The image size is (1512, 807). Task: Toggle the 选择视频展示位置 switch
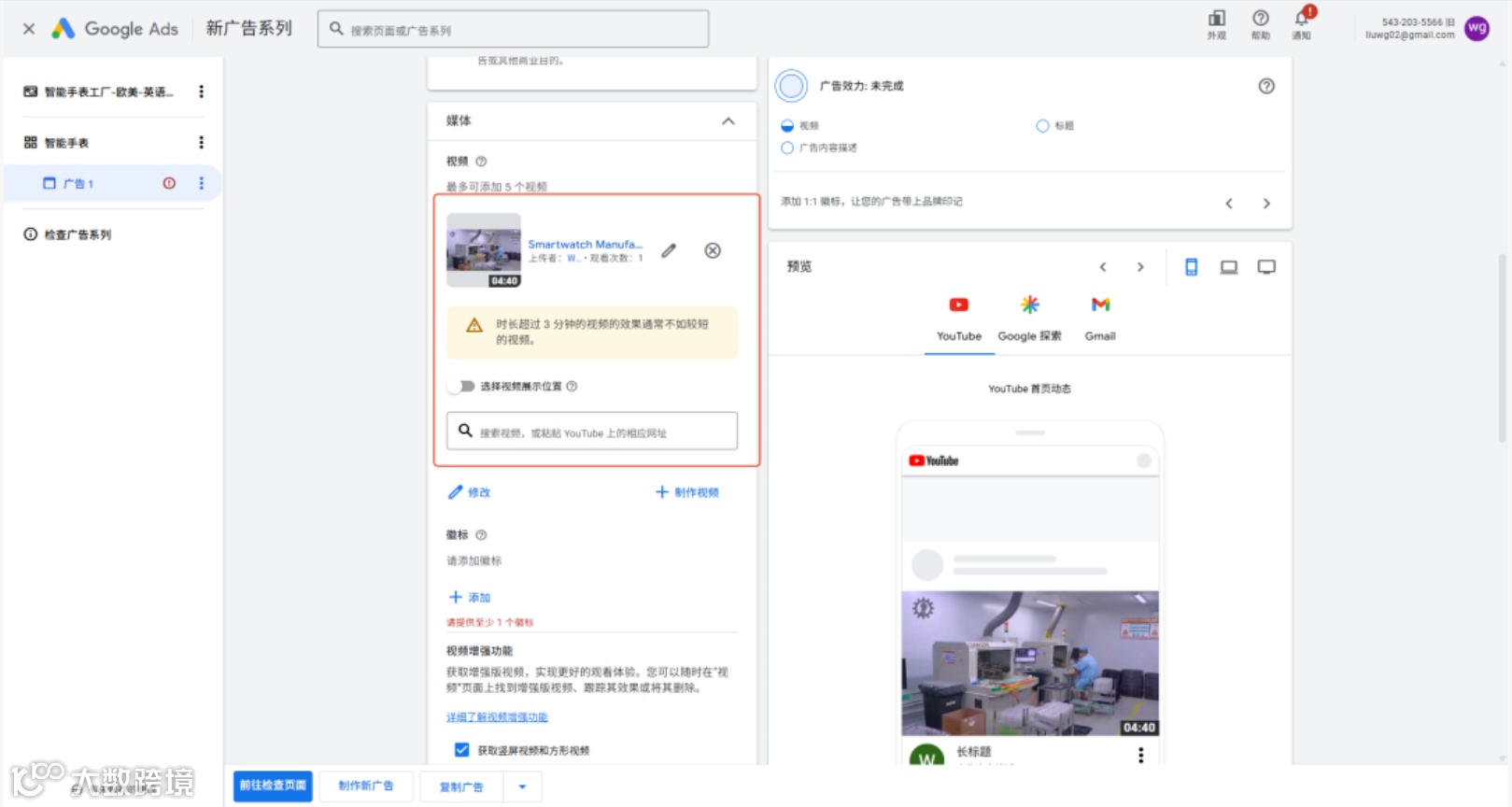click(461, 386)
